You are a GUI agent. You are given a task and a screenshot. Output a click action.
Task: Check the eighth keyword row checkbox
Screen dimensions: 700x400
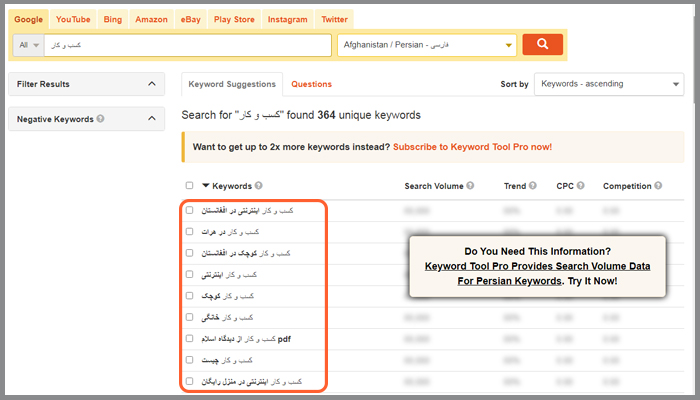tap(189, 359)
